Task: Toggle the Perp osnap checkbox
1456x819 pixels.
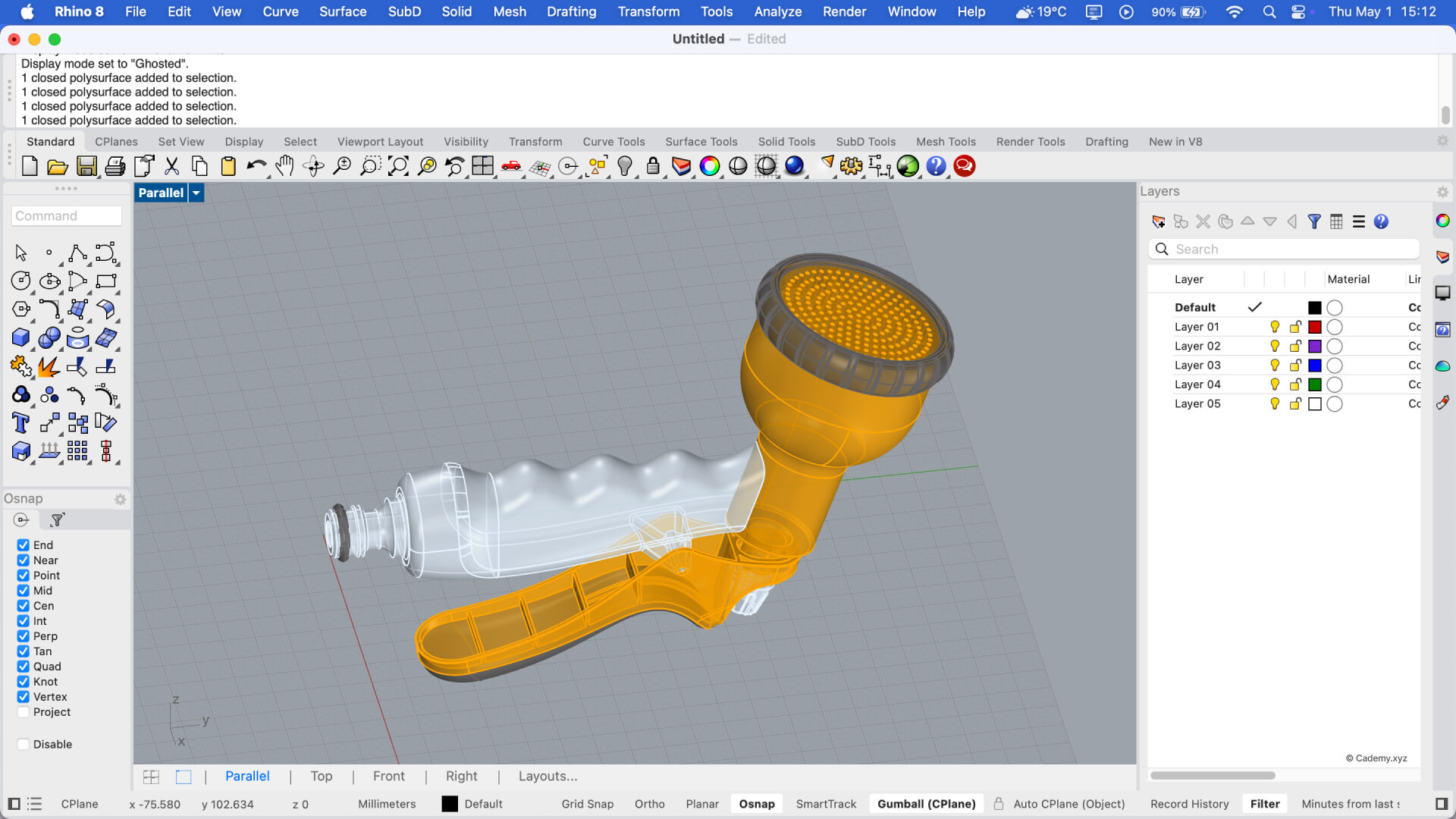Action: [24, 636]
